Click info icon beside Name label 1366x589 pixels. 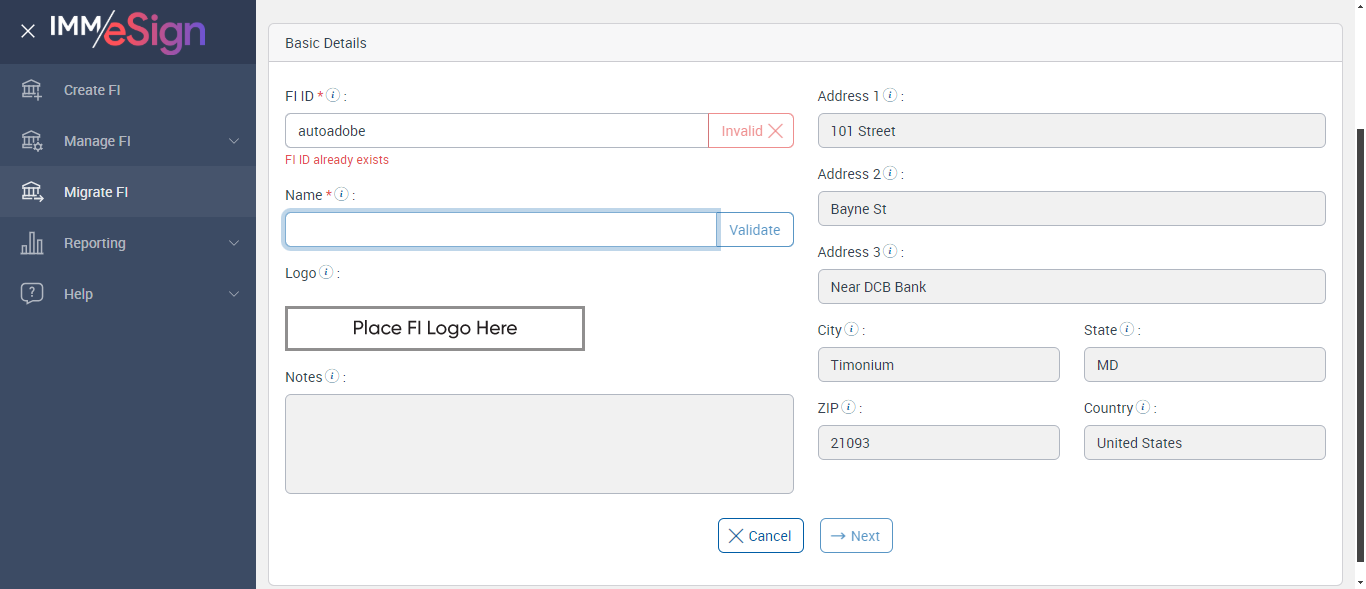pyautogui.click(x=341, y=194)
